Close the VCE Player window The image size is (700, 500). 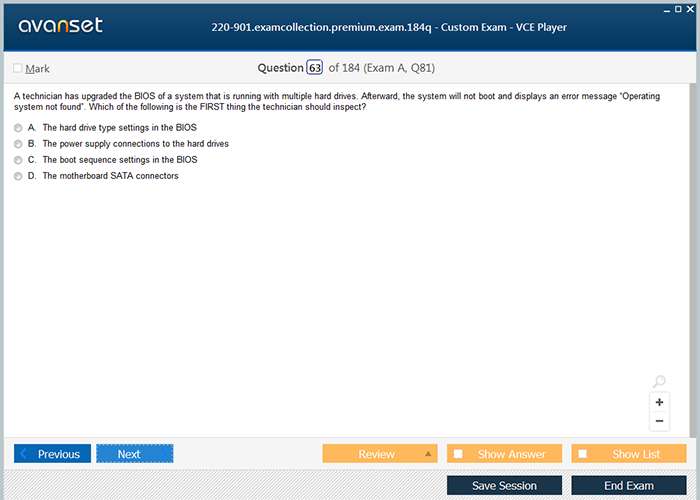pyautogui.click(x=691, y=7)
